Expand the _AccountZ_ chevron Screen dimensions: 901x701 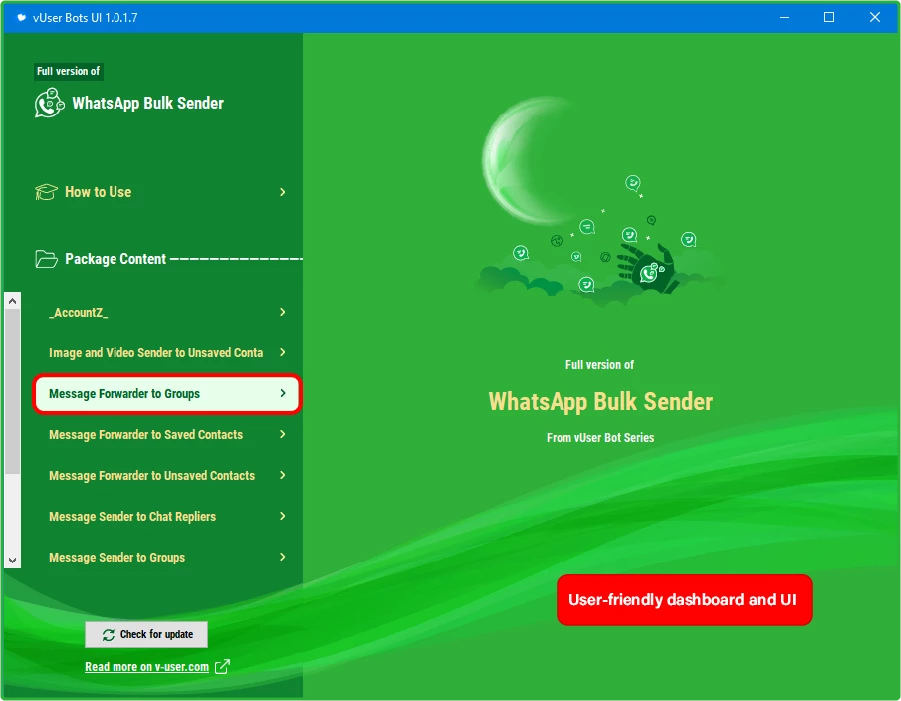(x=282, y=312)
